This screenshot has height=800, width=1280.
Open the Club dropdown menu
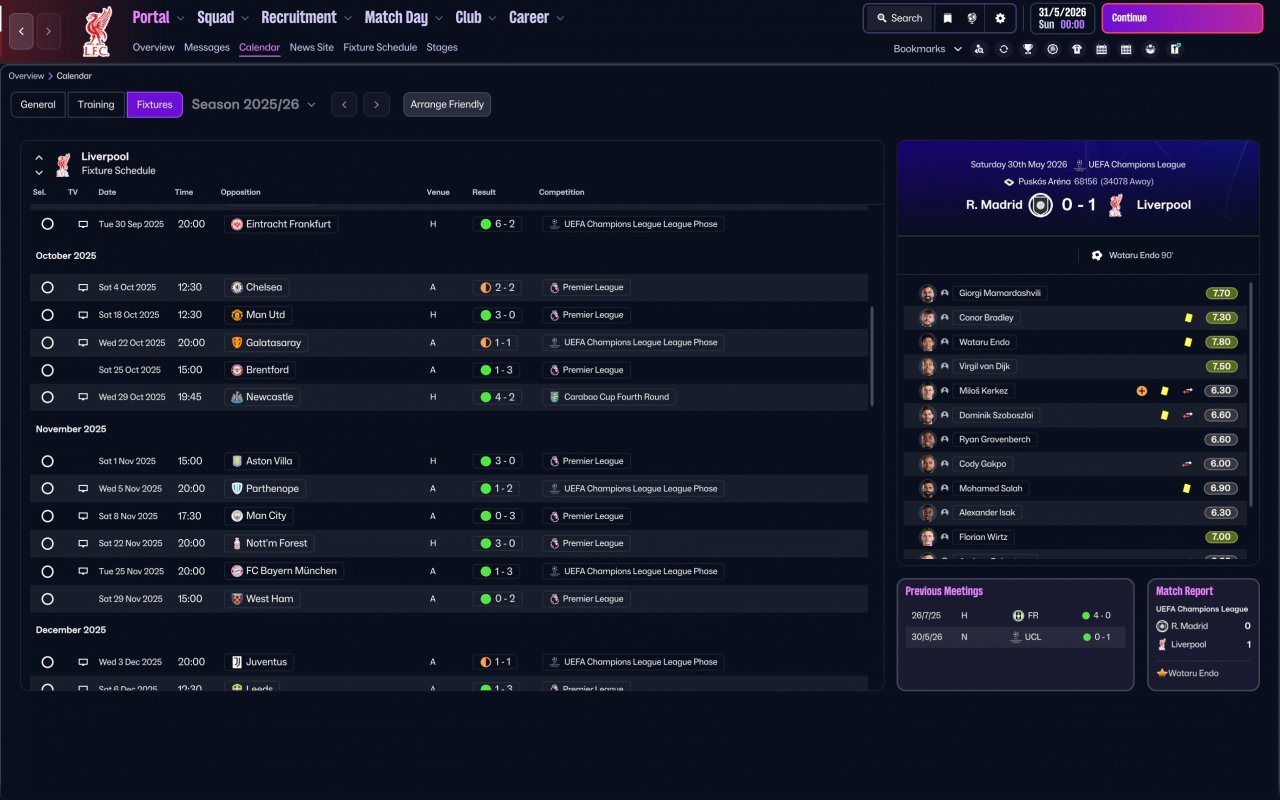[476, 18]
